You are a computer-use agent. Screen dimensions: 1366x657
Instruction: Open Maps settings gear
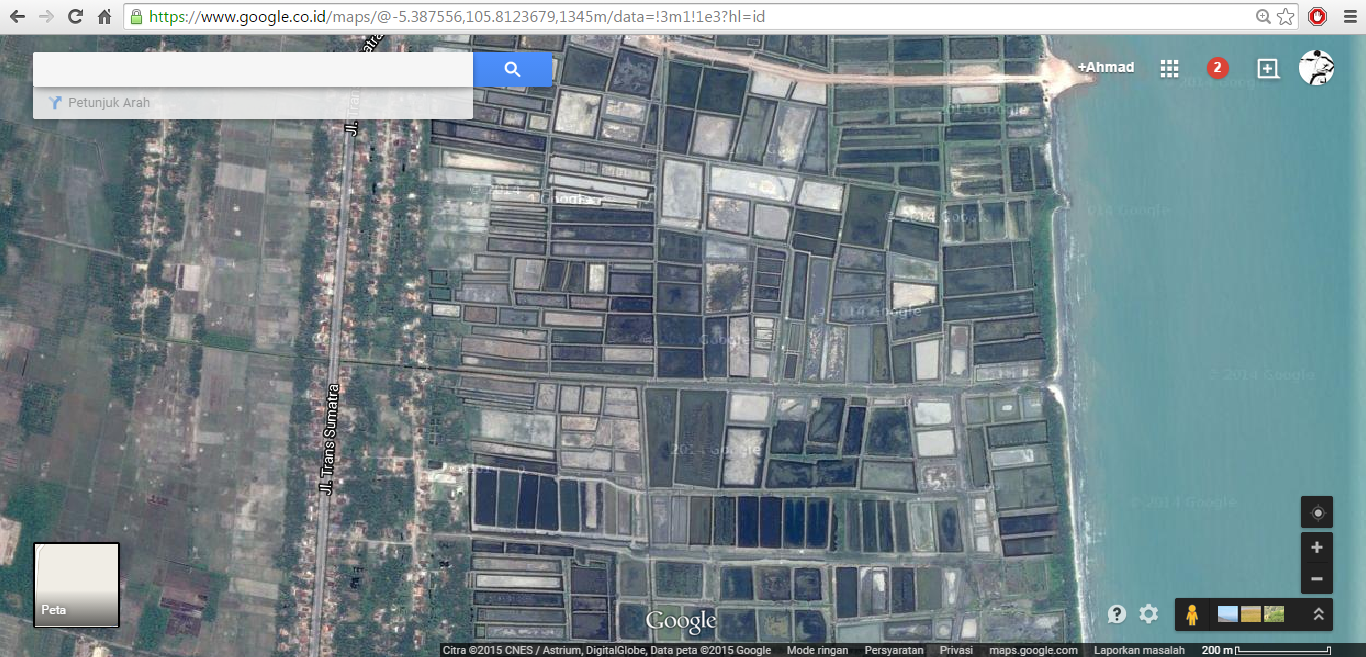tap(1149, 614)
